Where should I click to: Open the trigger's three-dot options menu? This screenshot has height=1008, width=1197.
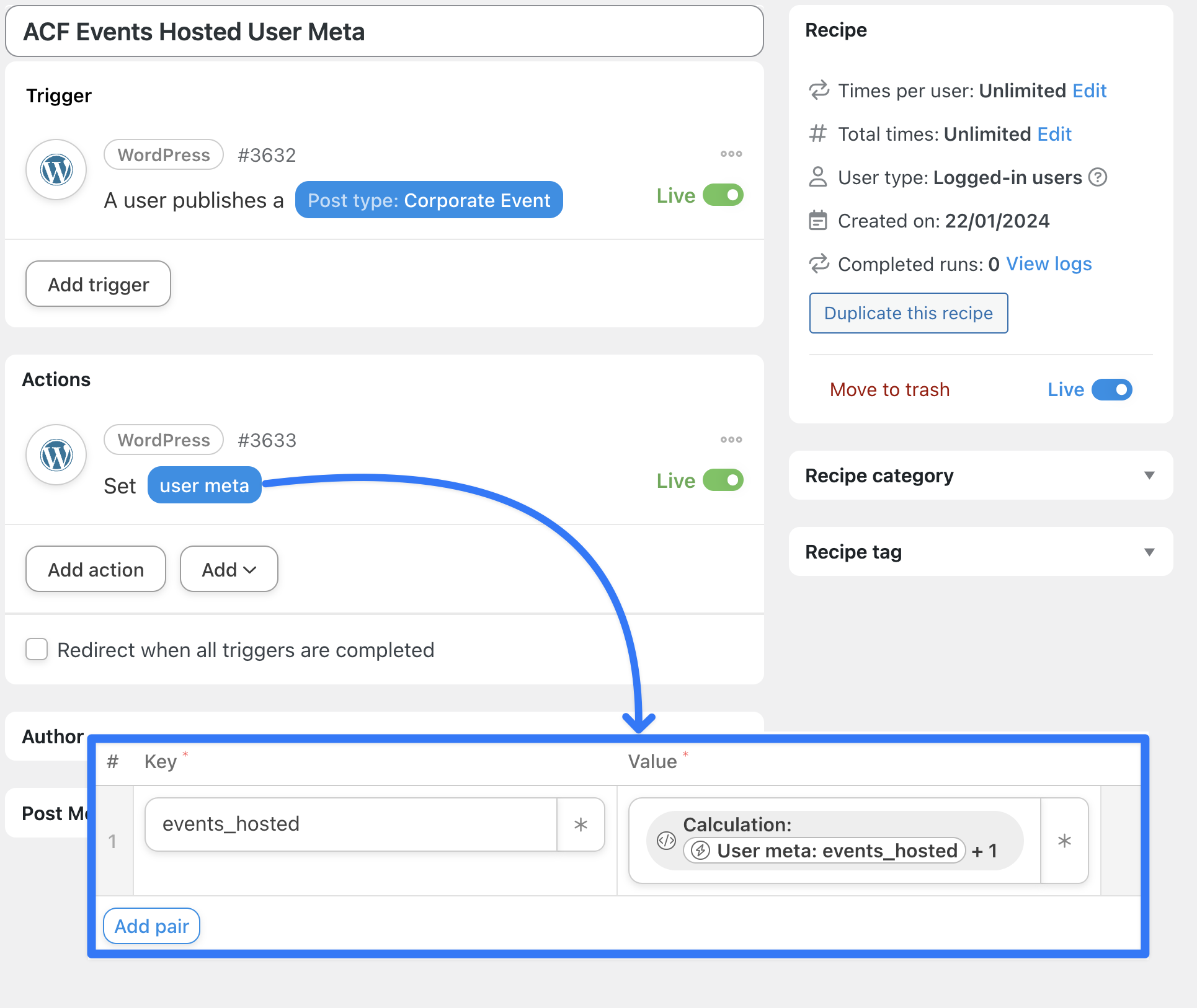pos(731,154)
